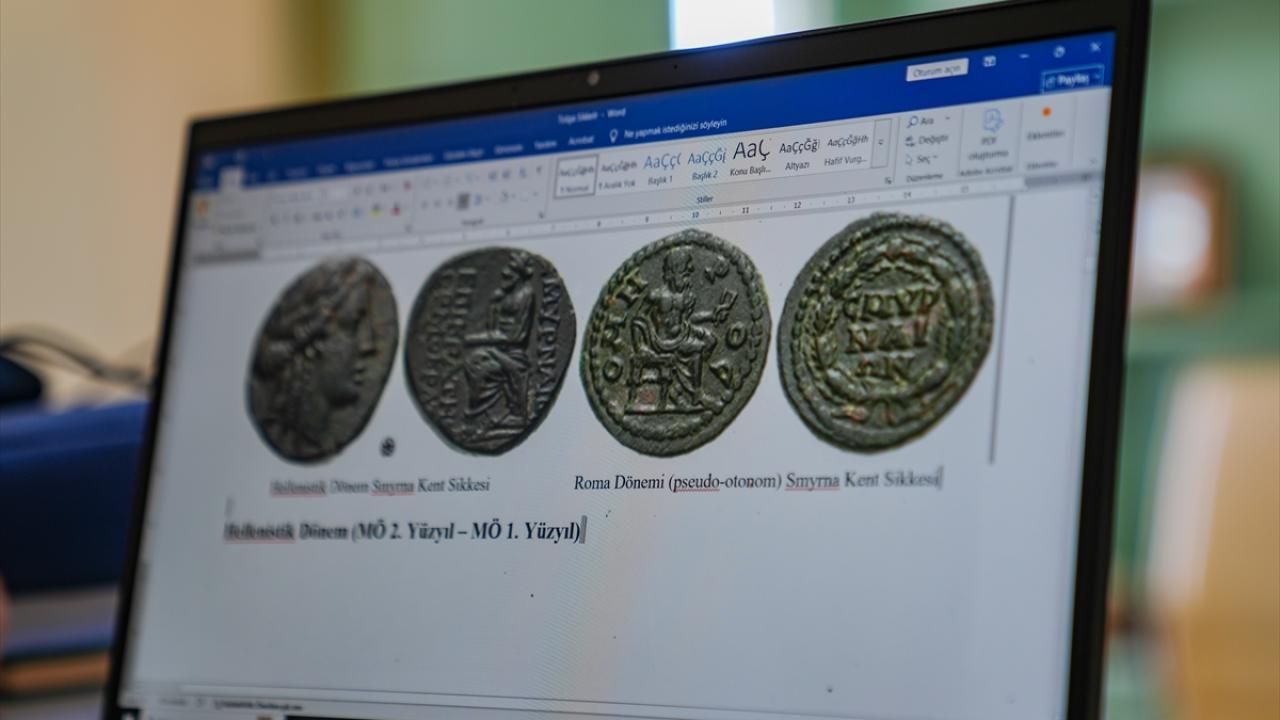1280x720 pixels.
Task: Click the Paylaş share button
Action: [x=1071, y=80]
